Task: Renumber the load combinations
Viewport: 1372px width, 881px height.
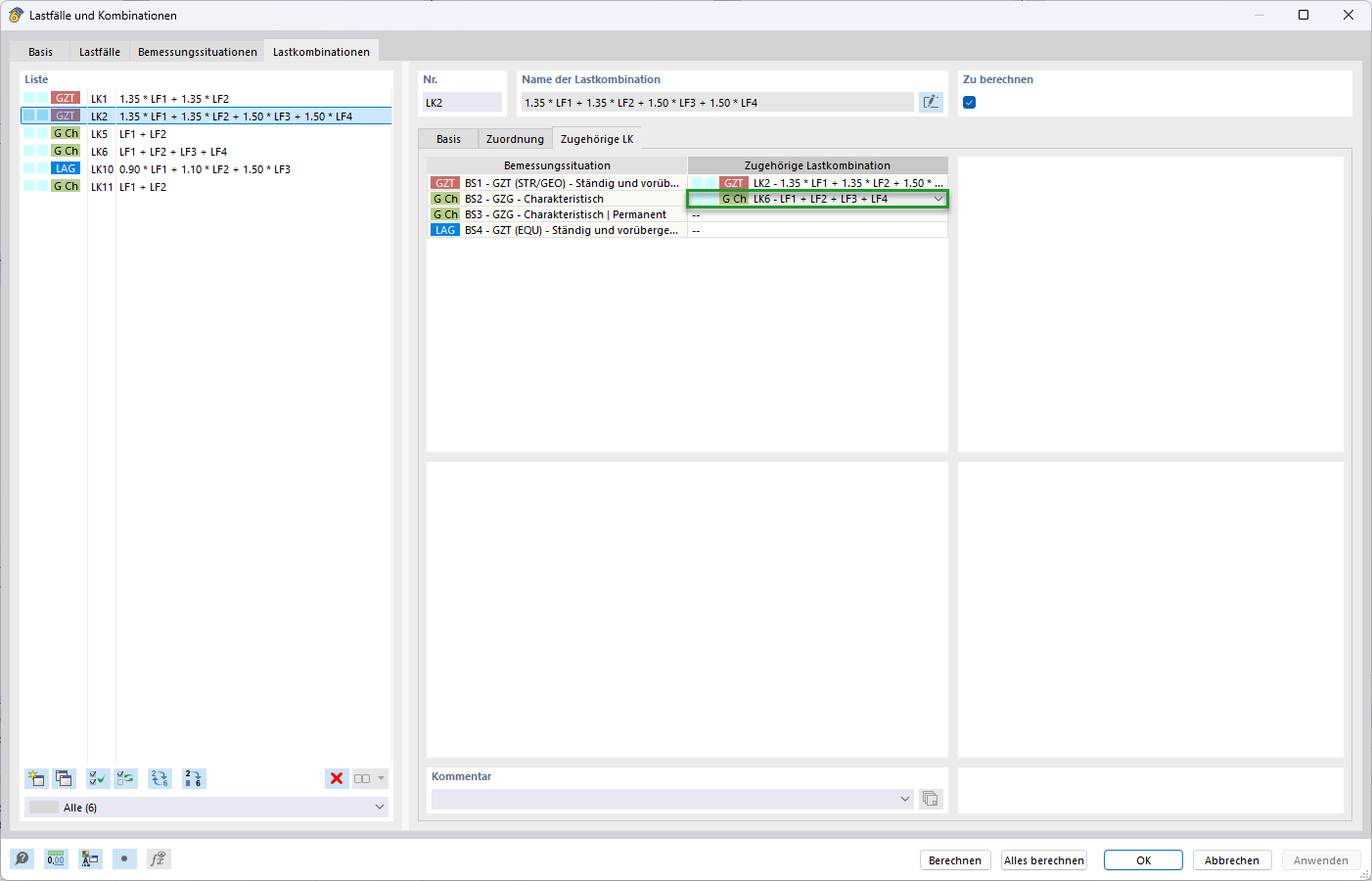Action: (x=160, y=778)
